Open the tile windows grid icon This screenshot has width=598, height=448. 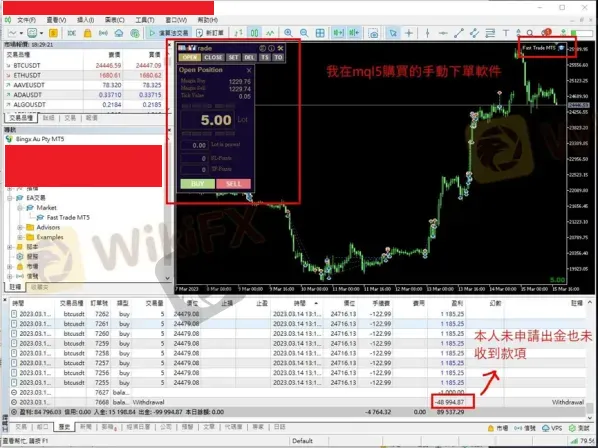pos(320,33)
